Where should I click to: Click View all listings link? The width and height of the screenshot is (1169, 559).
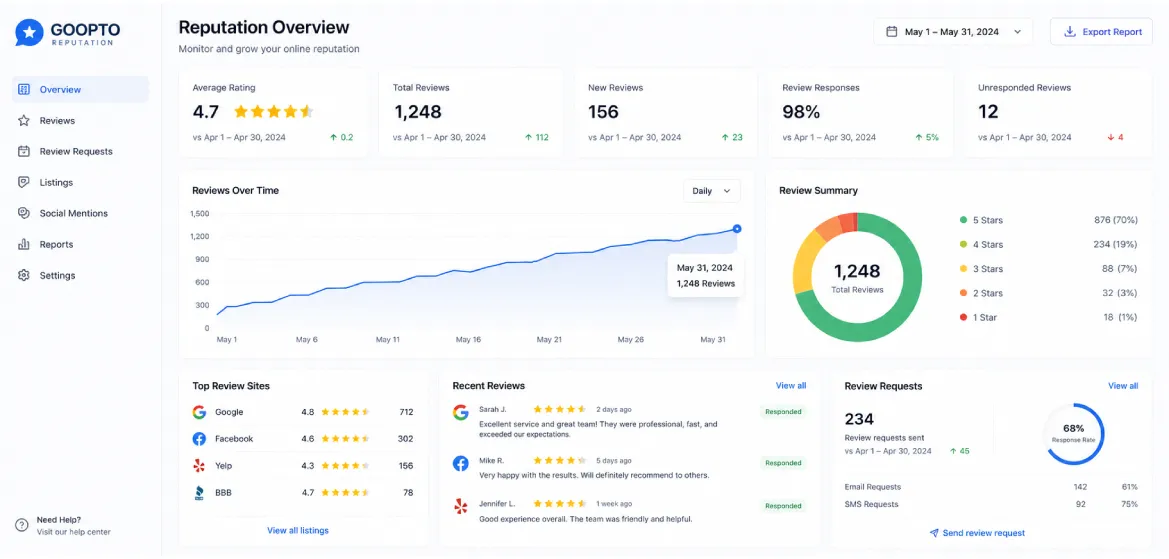click(297, 531)
